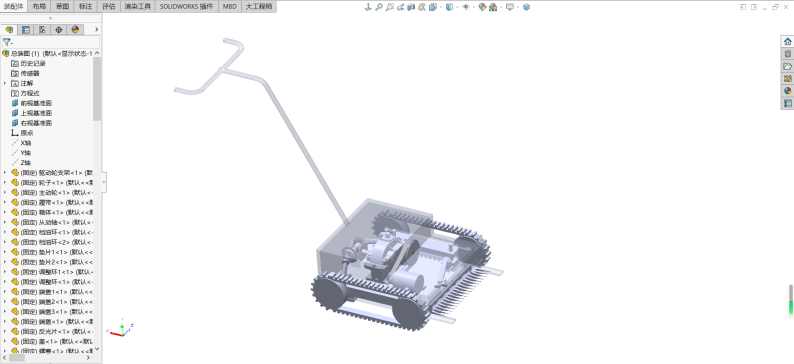The width and height of the screenshot is (794, 364).
Task: Open the 装配体 ribbon tab
Action: (x=14, y=7)
